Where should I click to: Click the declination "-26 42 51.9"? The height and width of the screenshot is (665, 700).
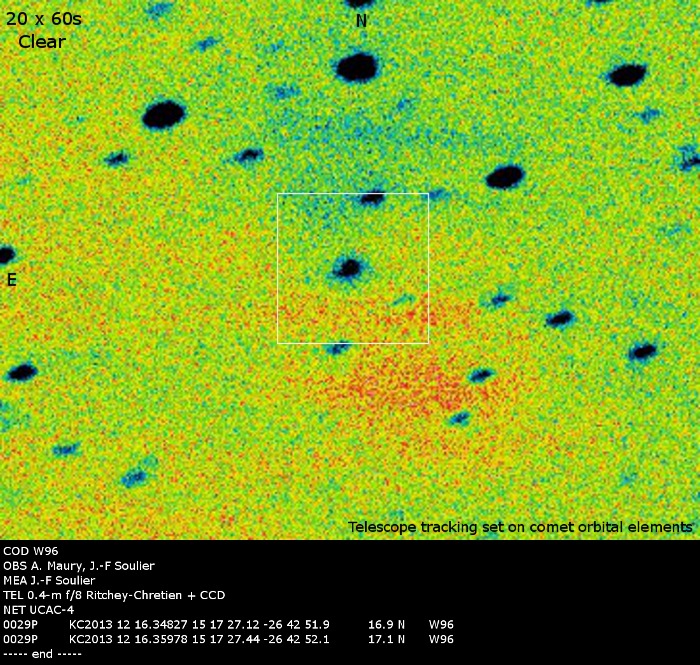point(296,625)
